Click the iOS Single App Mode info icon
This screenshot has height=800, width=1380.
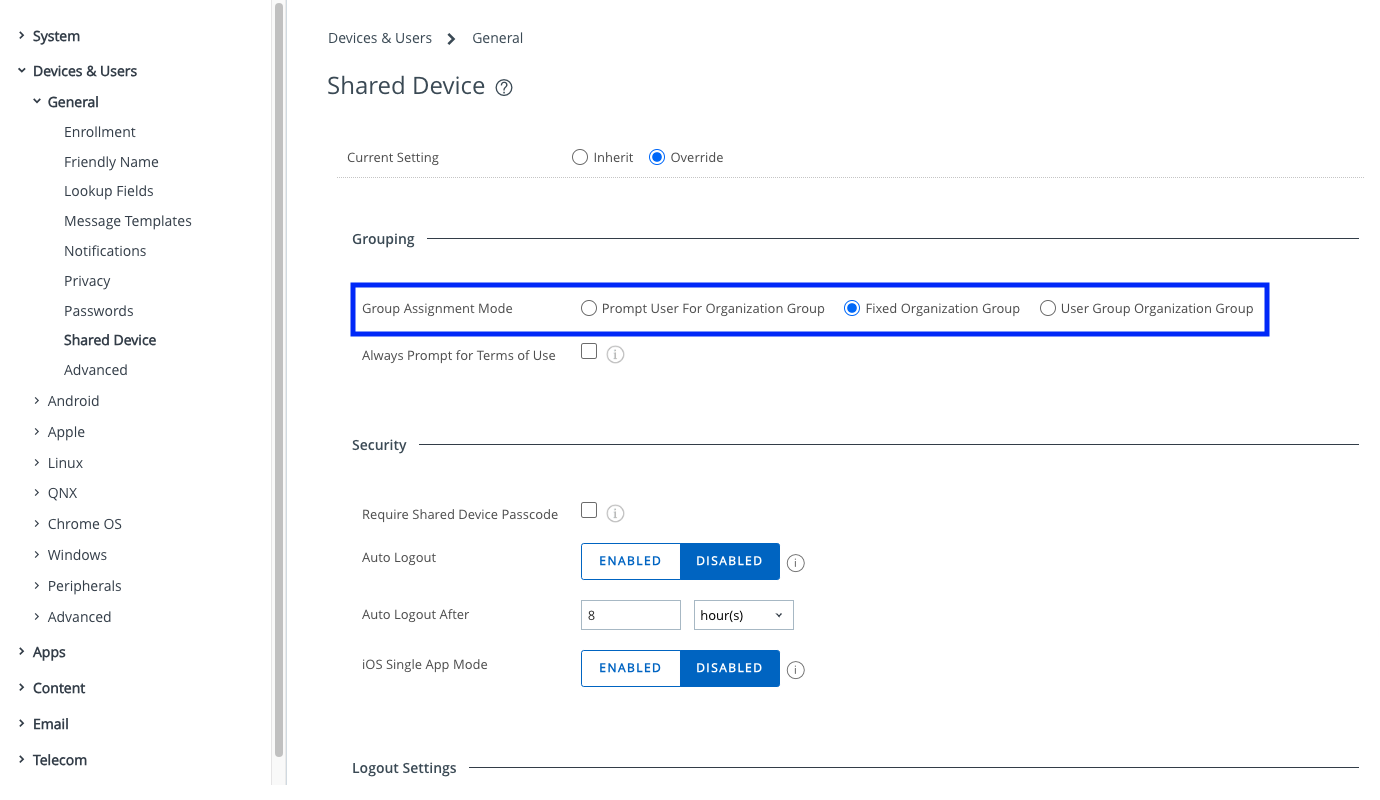[796, 670]
